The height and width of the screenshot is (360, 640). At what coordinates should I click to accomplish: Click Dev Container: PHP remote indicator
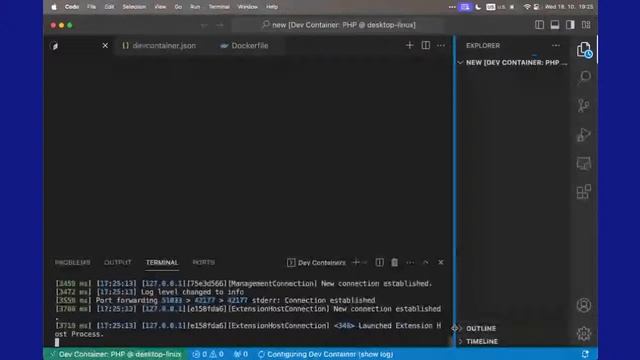point(116,354)
